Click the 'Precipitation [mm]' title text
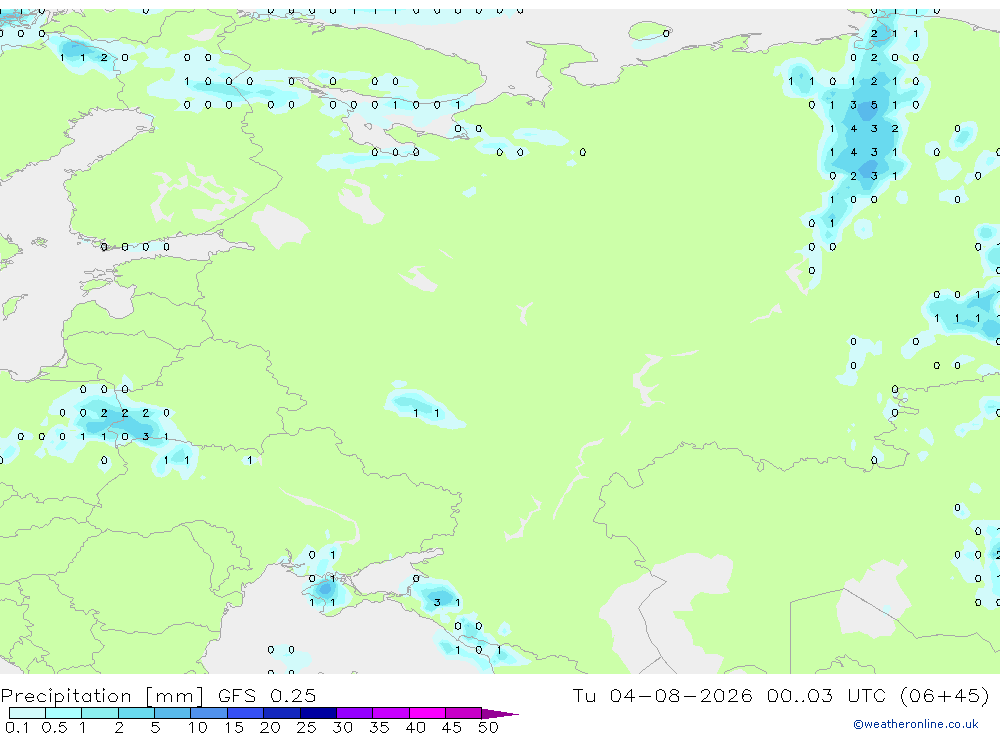The width and height of the screenshot is (1000, 733). 103,695
